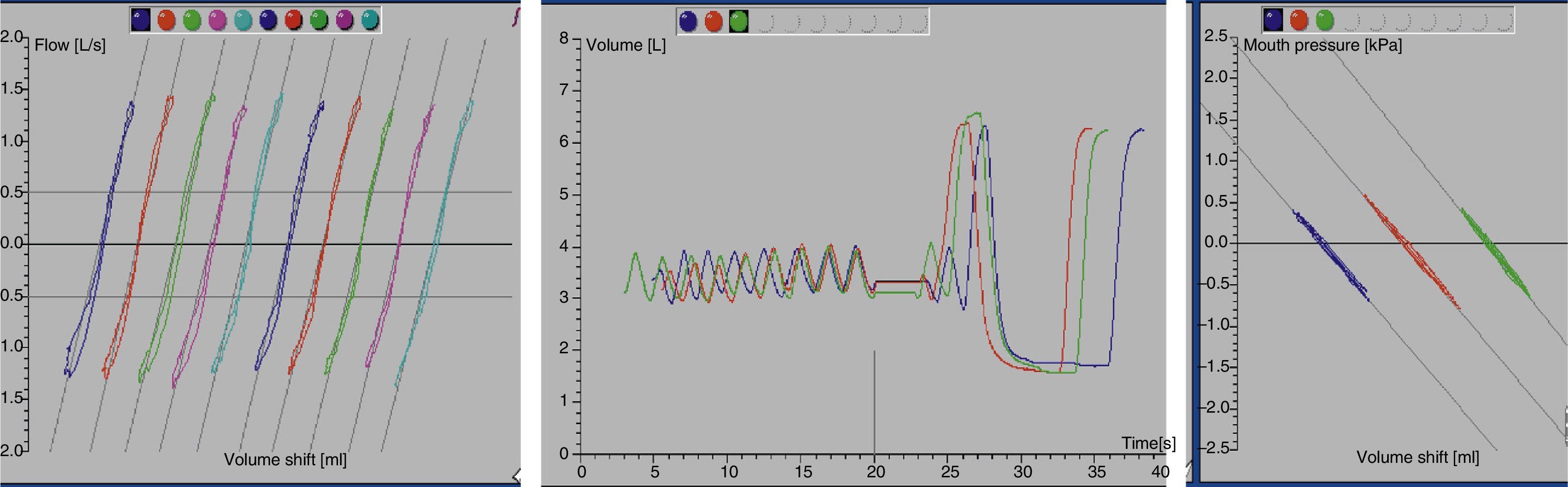Pick the pink trial ball in Flow panel

click(217, 20)
